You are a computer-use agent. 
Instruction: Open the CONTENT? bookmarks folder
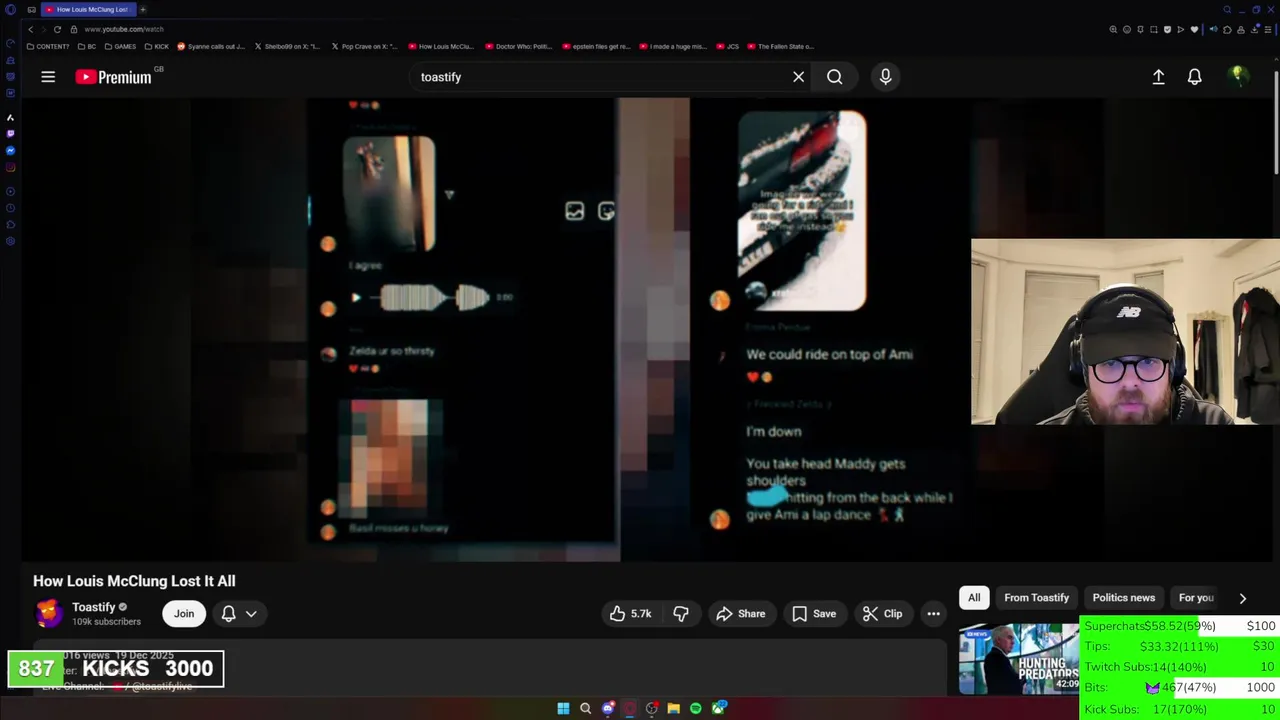48,46
